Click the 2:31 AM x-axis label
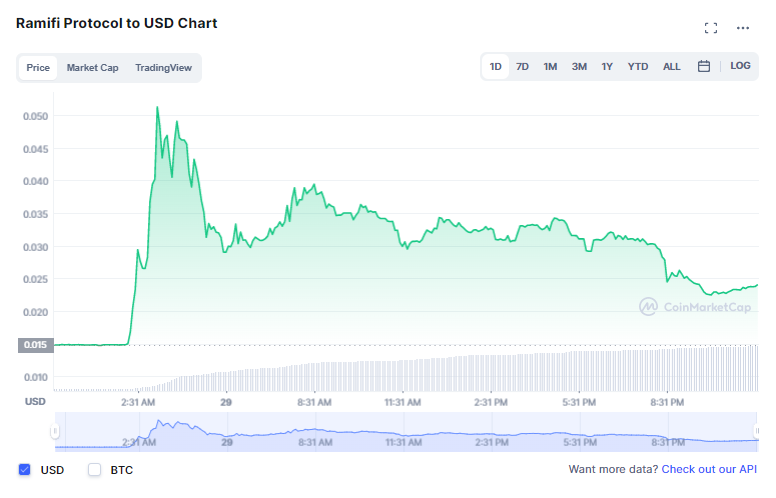The width and height of the screenshot is (776, 498). pos(138,402)
